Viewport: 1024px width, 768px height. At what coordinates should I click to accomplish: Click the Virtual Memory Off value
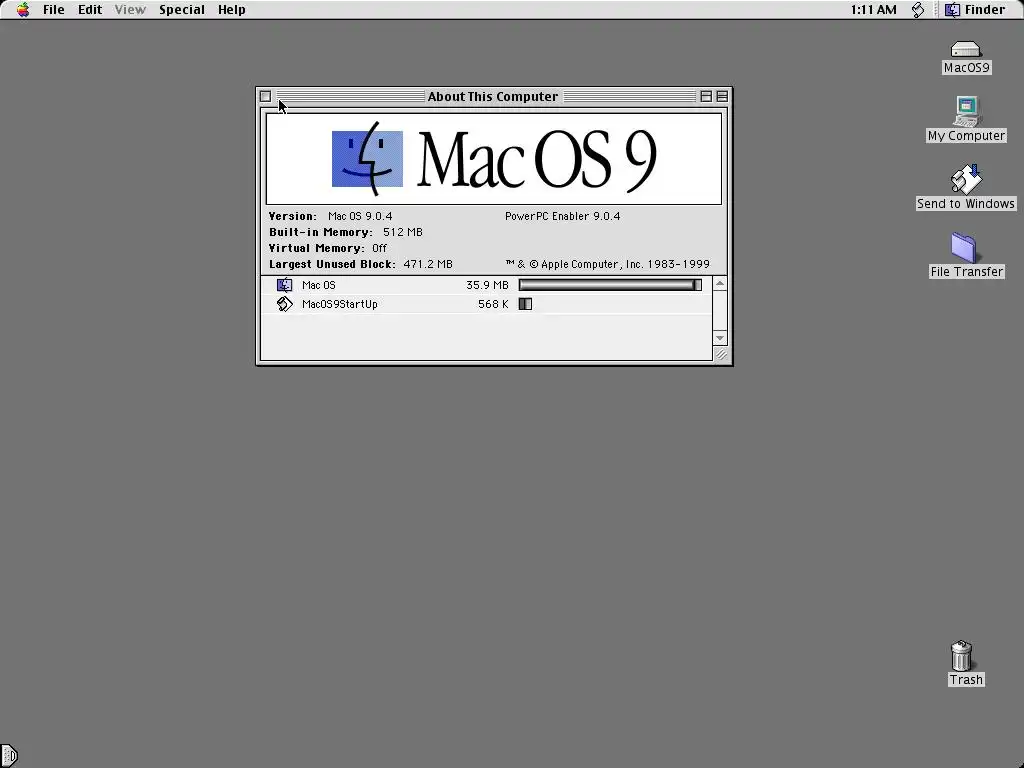379,248
